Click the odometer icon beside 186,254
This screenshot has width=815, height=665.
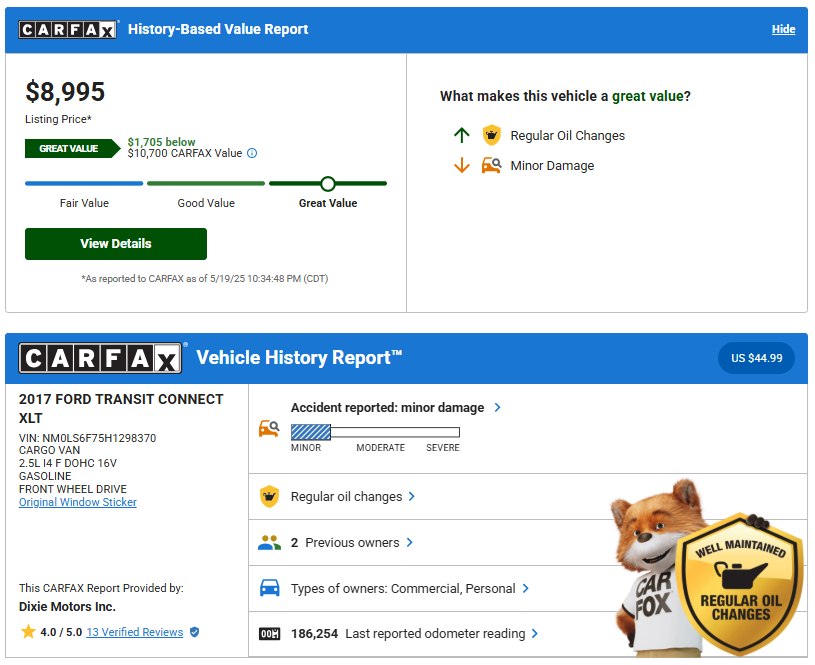[269, 634]
